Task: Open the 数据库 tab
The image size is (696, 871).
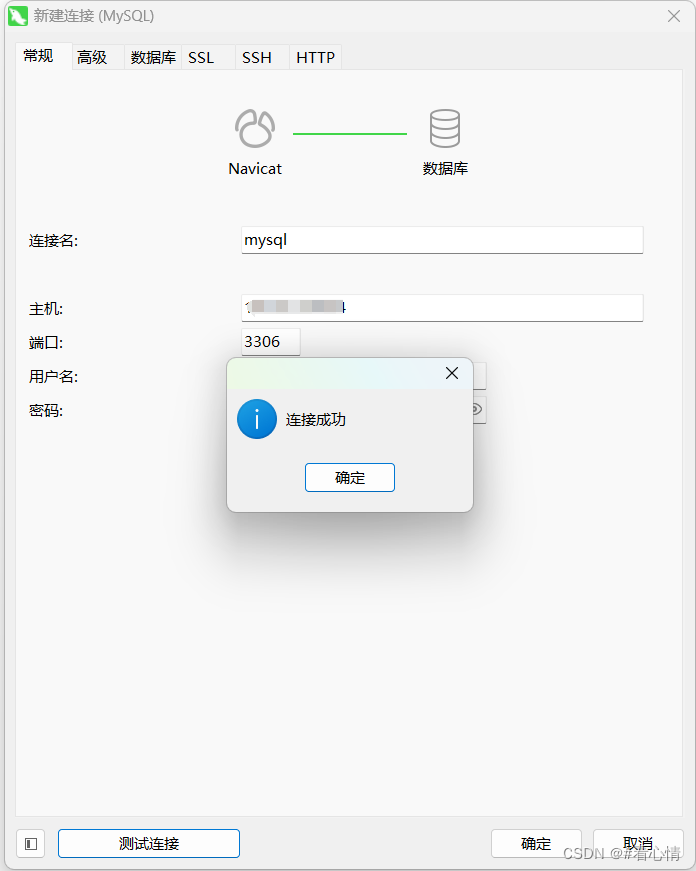Action: (153, 57)
